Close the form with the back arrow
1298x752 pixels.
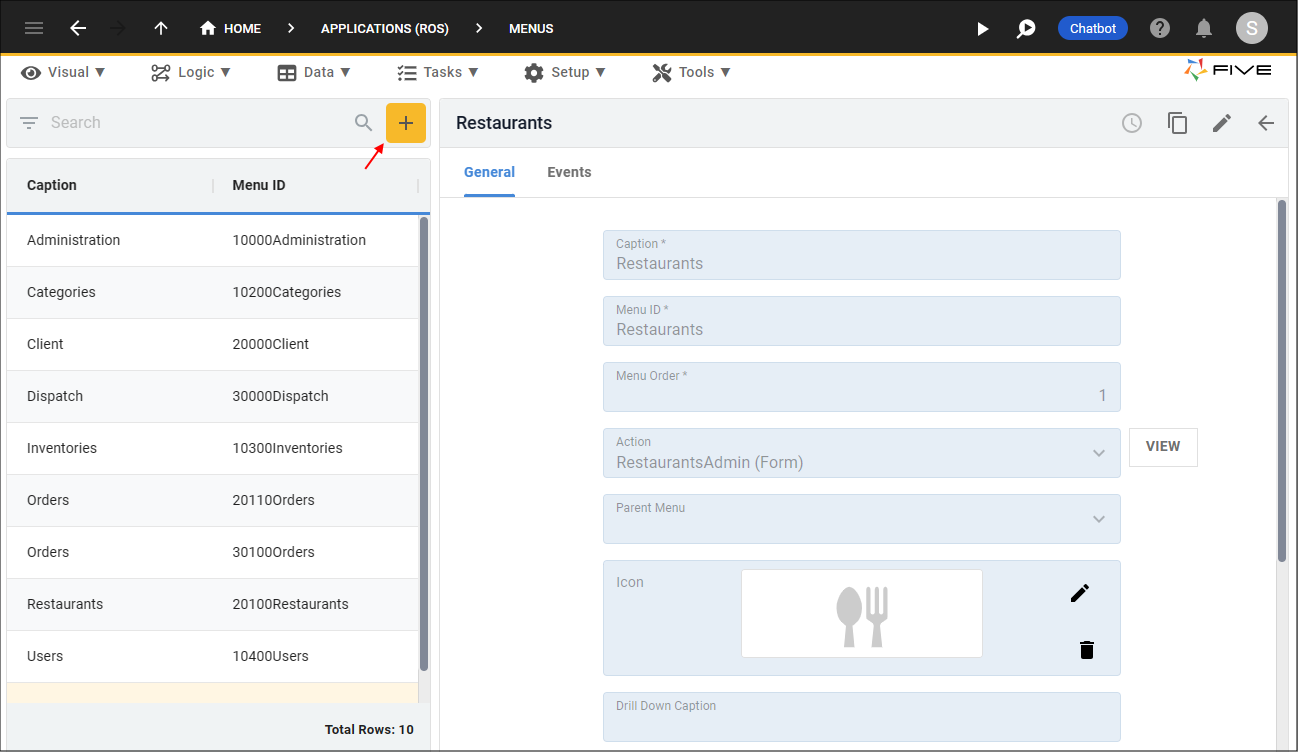pyautogui.click(x=1266, y=123)
